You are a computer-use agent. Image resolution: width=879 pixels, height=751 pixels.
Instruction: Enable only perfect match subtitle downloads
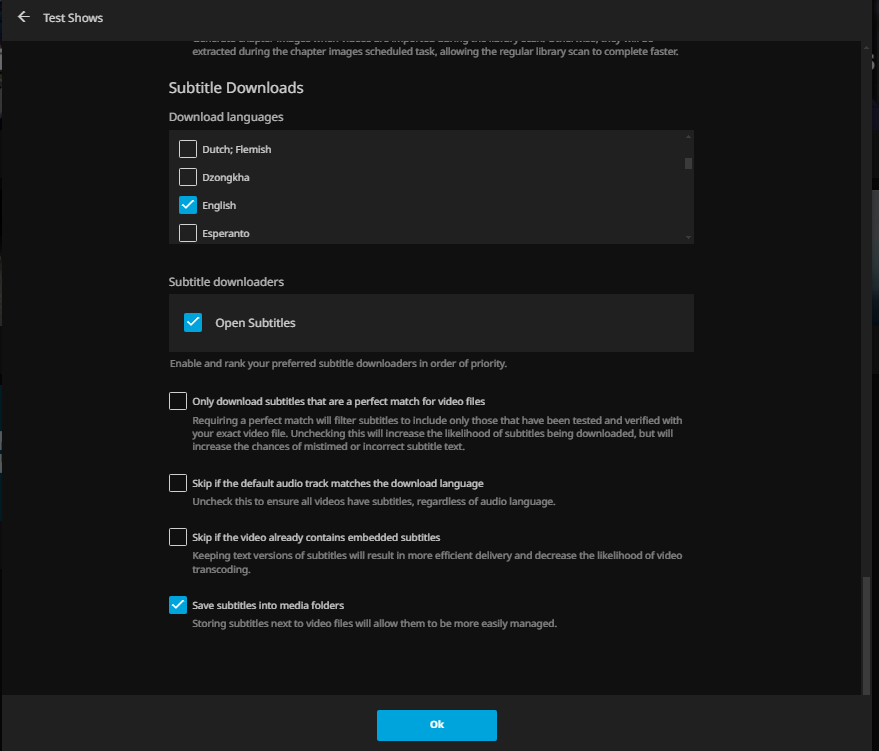pyautogui.click(x=178, y=401)
